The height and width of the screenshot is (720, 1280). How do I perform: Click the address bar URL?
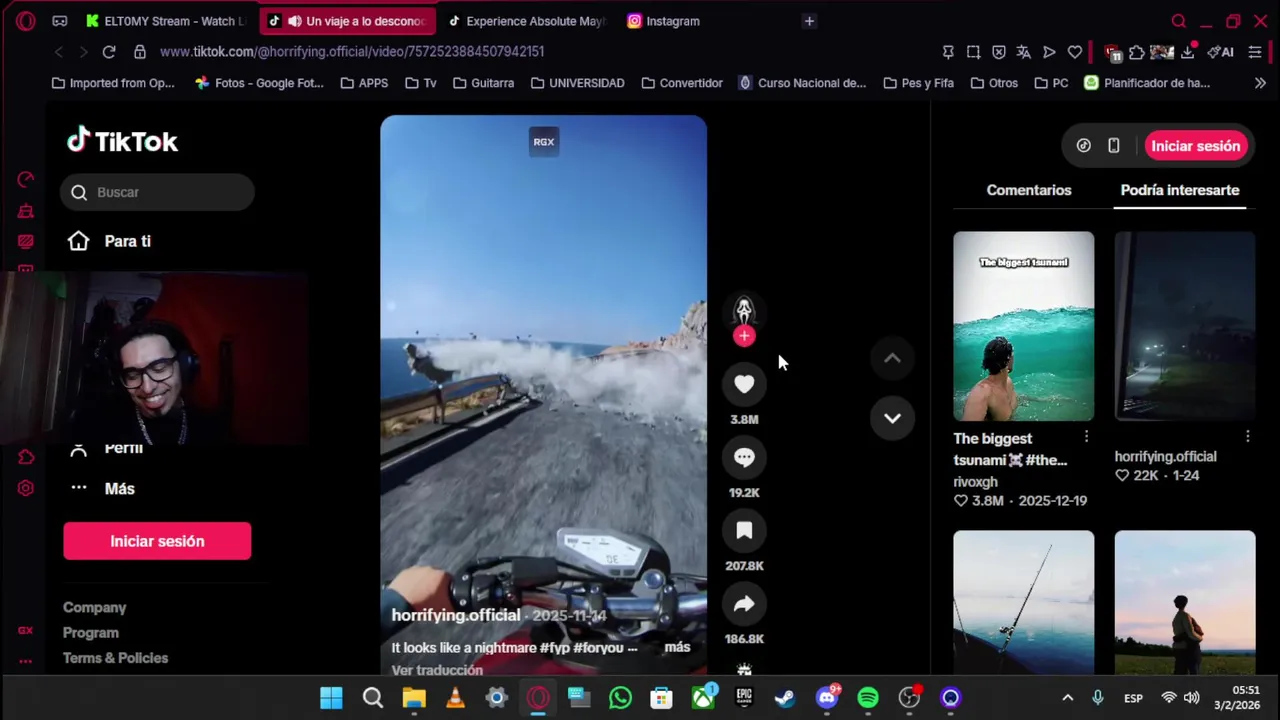pos(352,52)
